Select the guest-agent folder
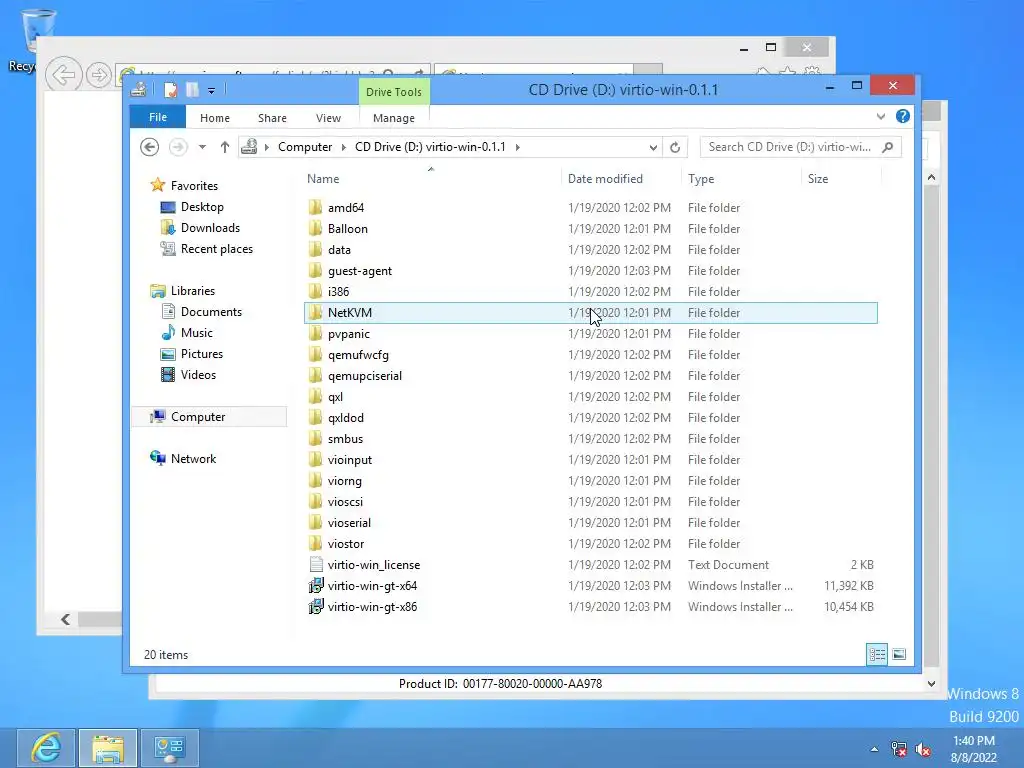 (x=591, y=270)
